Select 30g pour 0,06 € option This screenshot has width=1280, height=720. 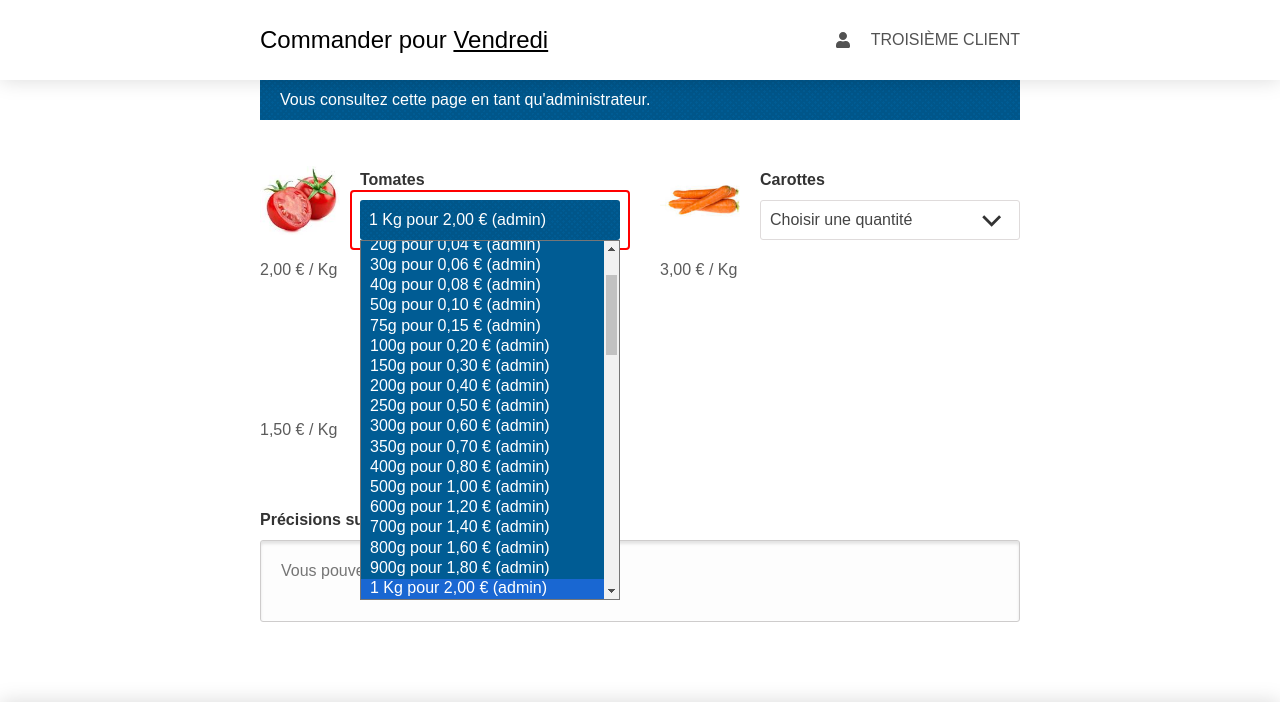click(455, 265)
